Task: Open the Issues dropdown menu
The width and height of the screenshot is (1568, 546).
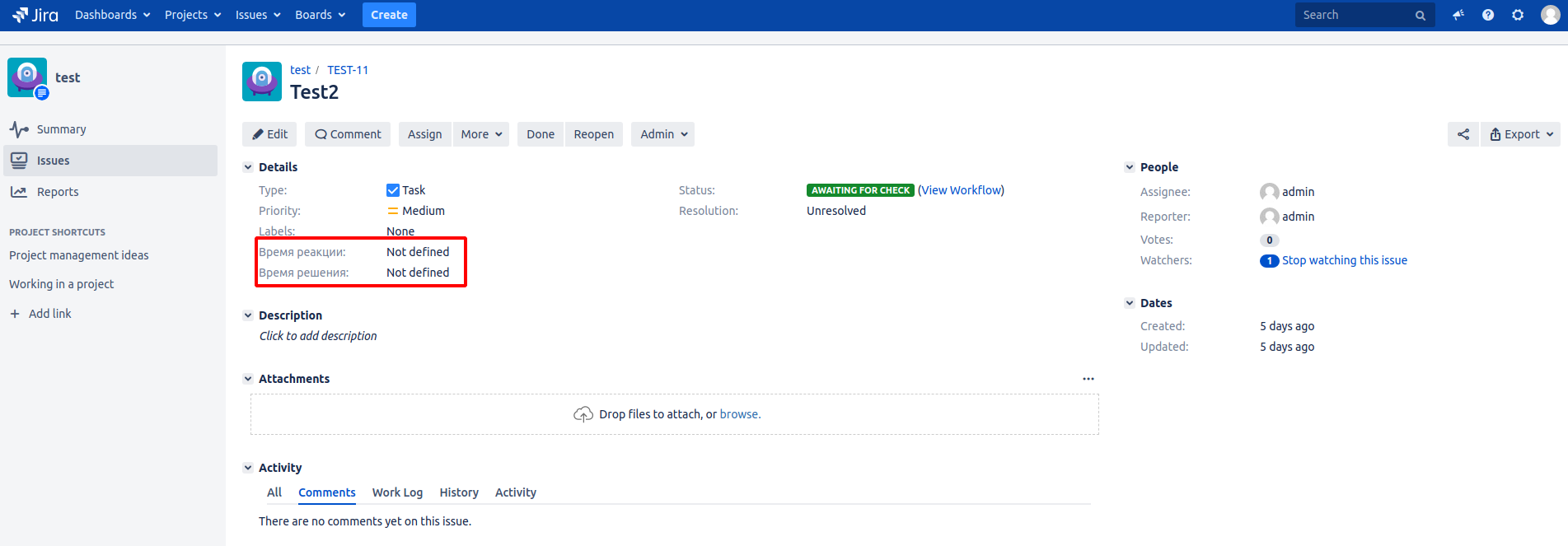Action: 258,15
